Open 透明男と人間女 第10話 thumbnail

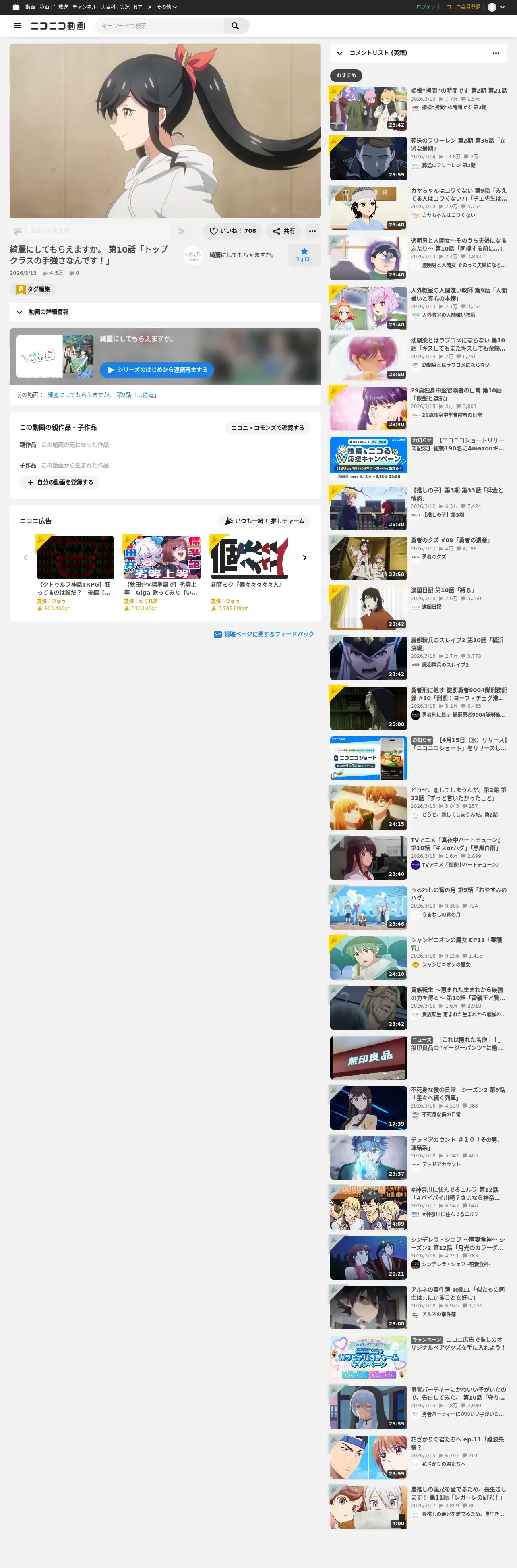point(368,258)
